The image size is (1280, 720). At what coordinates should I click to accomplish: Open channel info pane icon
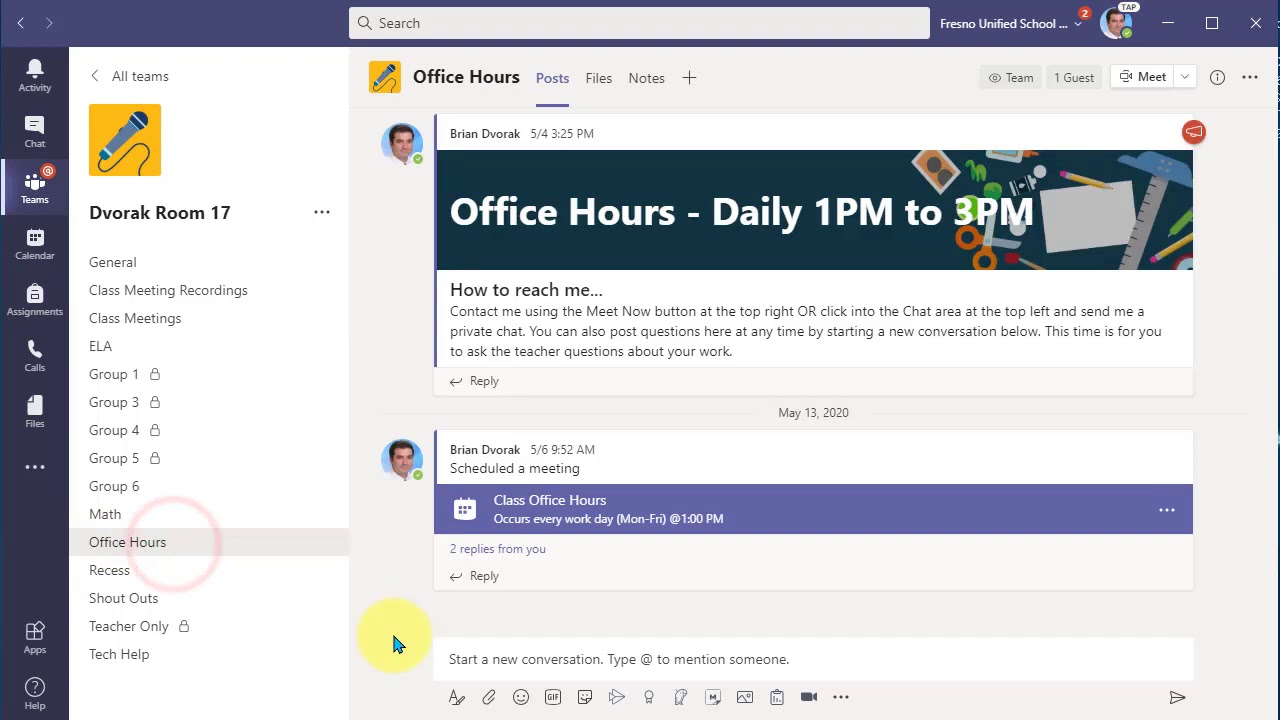coord(1217,77)
